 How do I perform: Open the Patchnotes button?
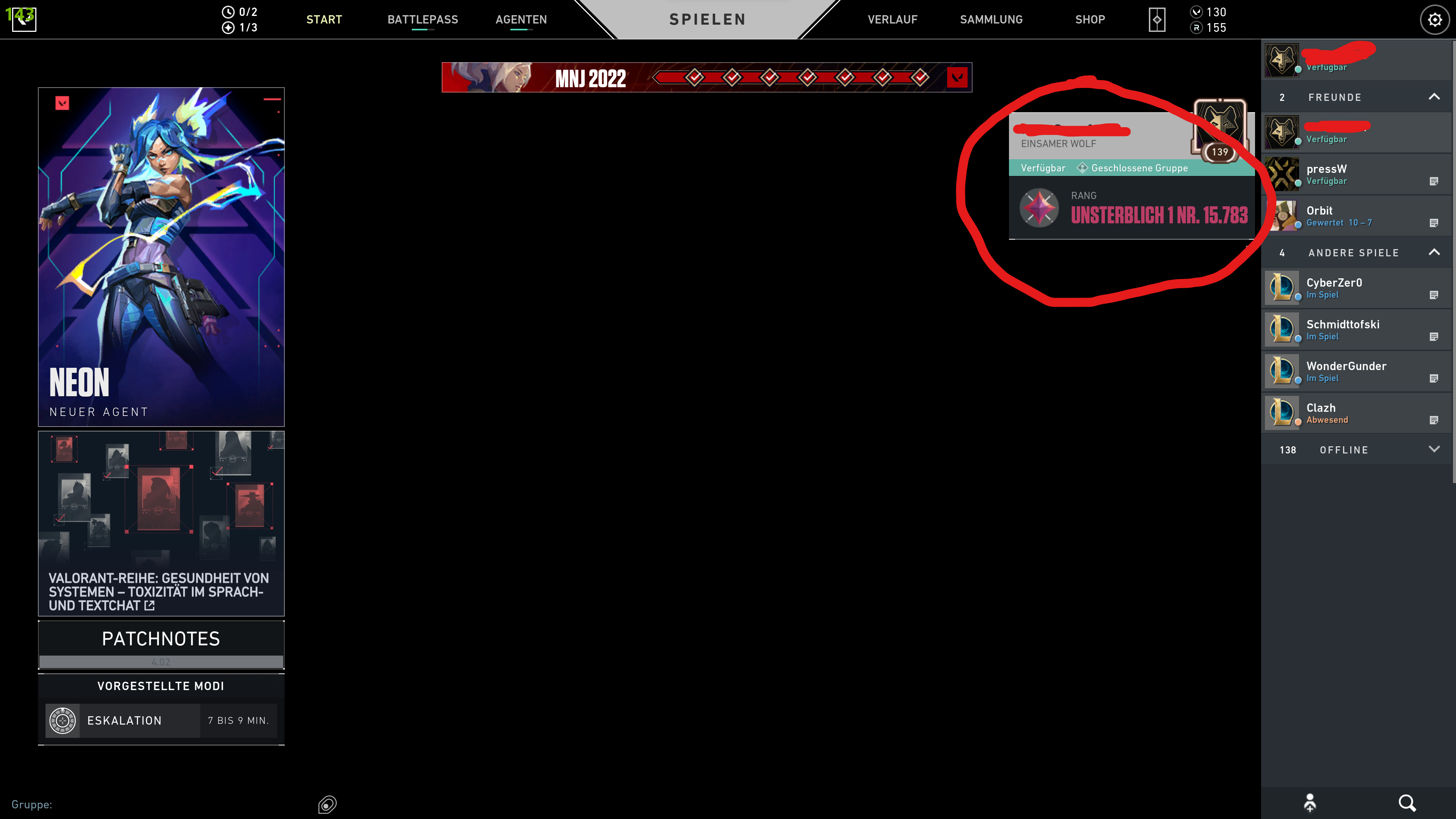click(x=161, y=645)
